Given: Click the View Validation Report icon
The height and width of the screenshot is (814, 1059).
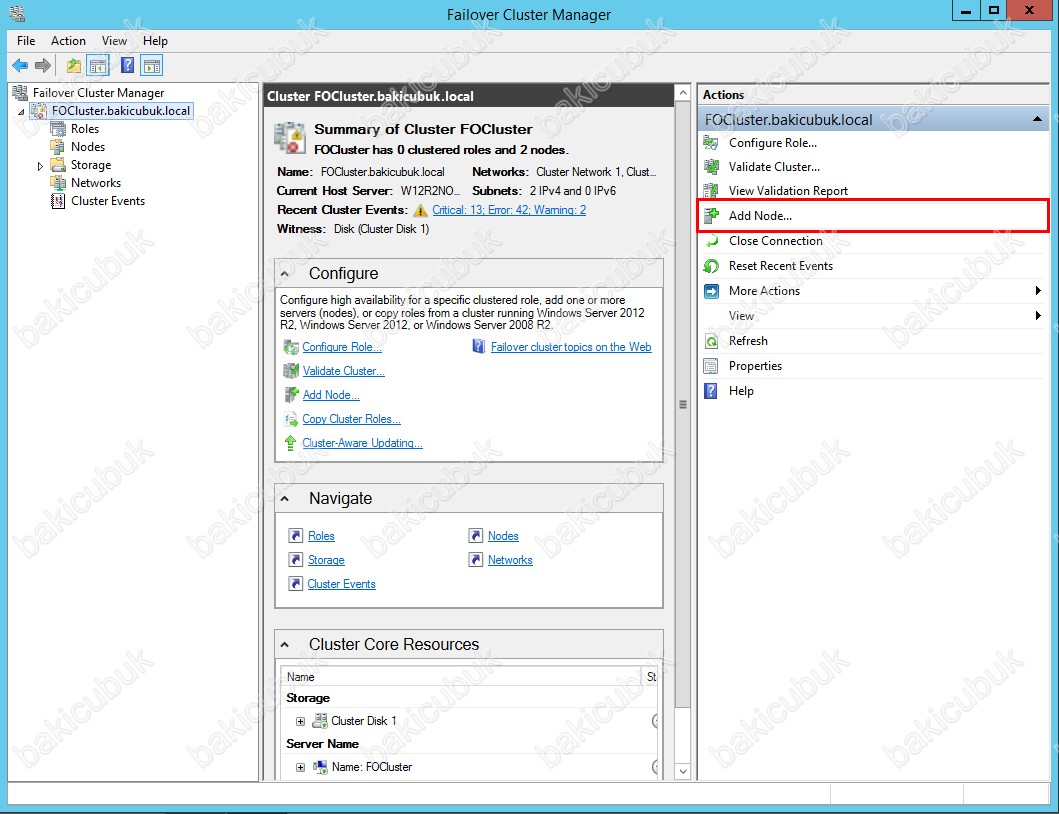Looking at the screenshot, I should coord(711,190).
